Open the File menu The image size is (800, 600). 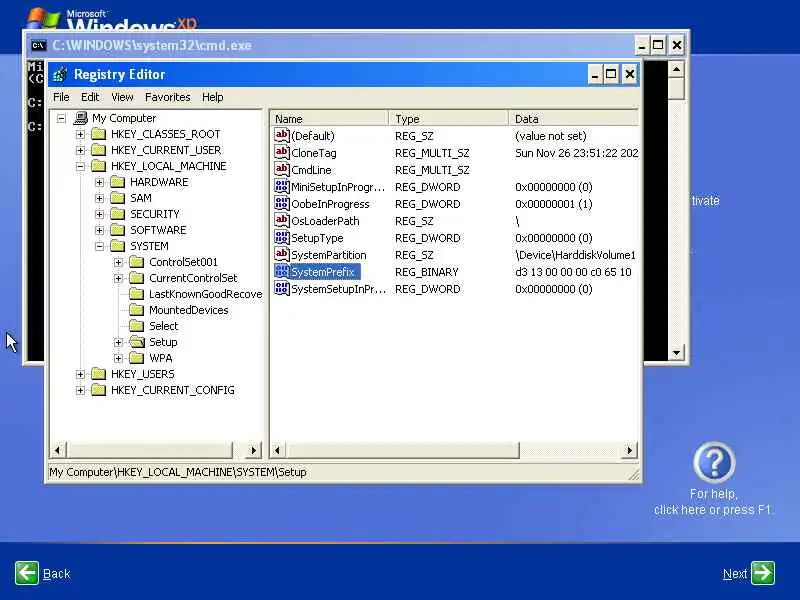pyautogui.click(x=61, y=97)
